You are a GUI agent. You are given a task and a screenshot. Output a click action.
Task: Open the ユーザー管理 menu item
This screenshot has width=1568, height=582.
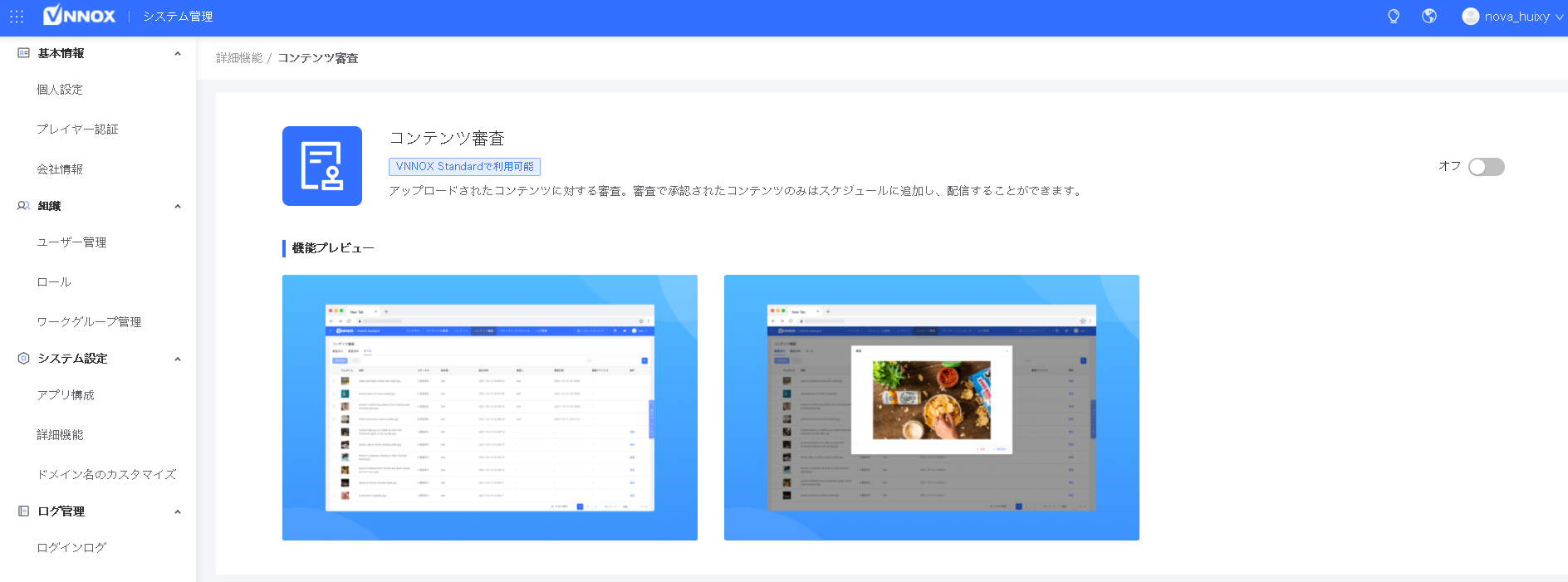click(71, 242)
